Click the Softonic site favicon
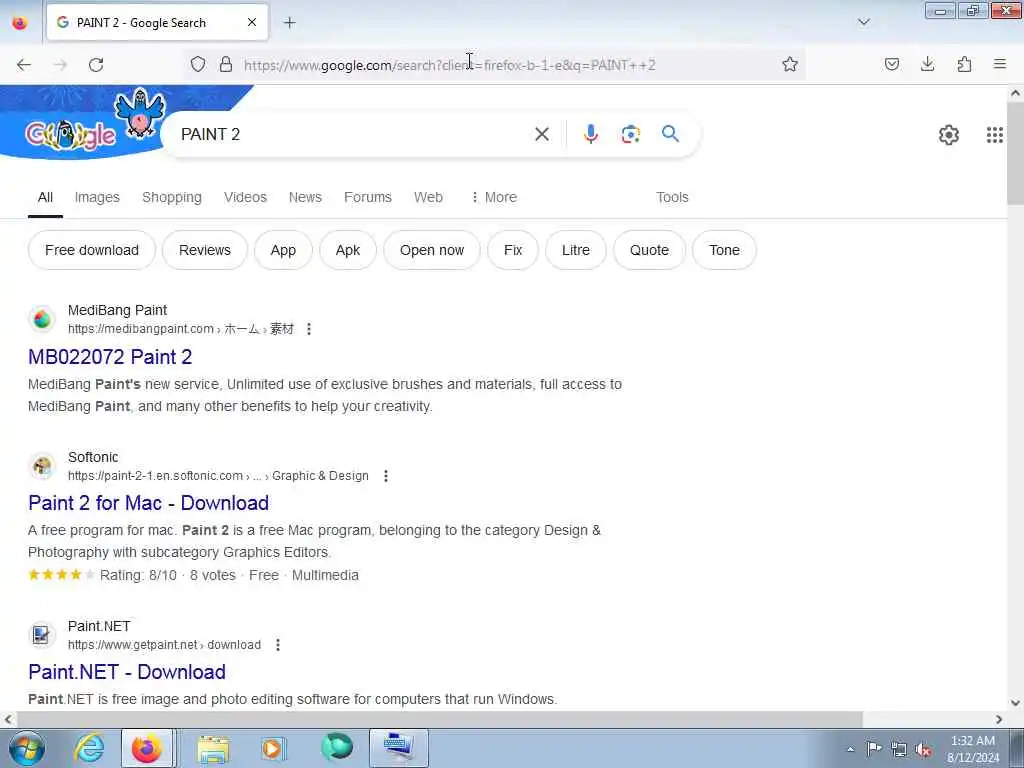 pyautogui.click(x=42, y=466)
